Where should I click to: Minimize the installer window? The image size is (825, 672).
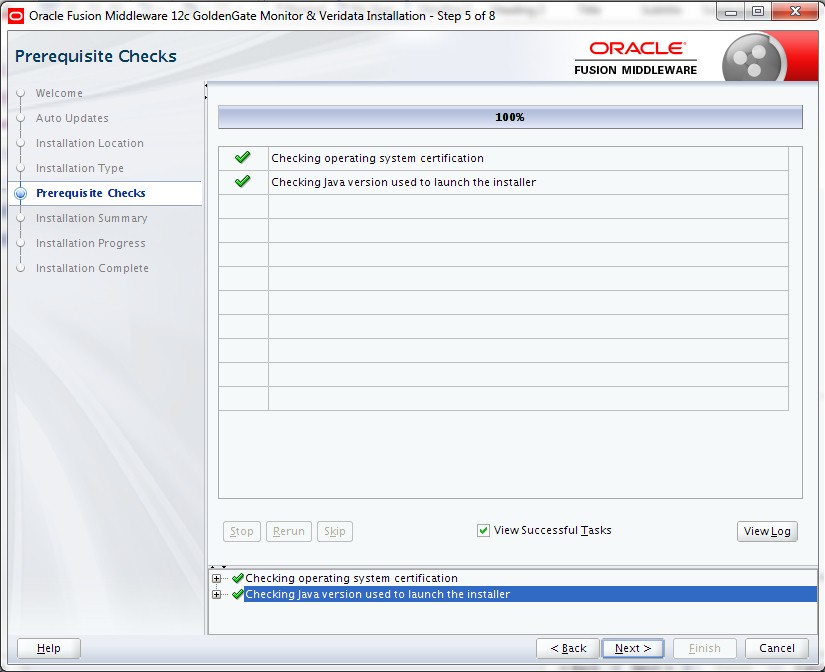coord(730,12)
